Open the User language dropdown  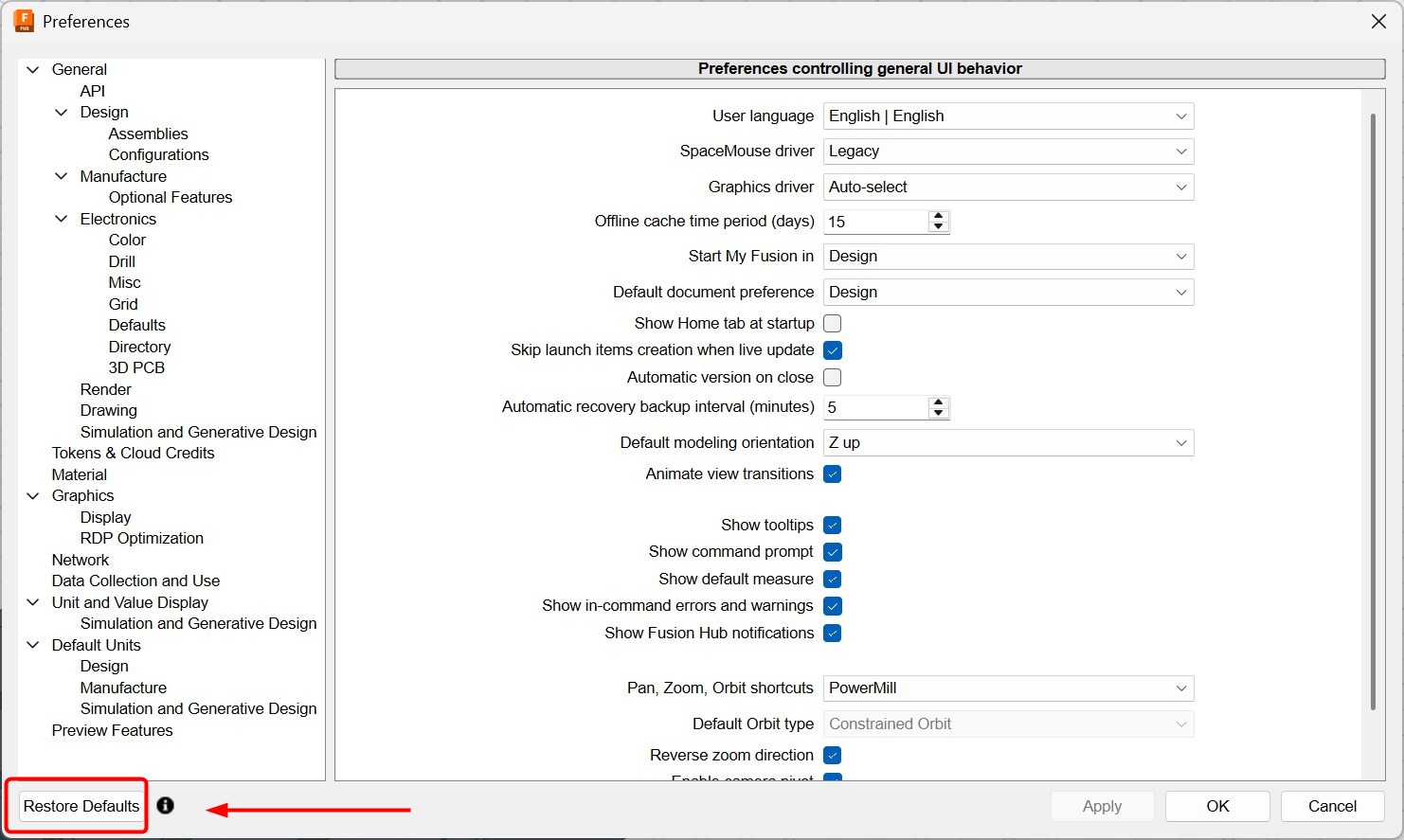click(1008, 116)
